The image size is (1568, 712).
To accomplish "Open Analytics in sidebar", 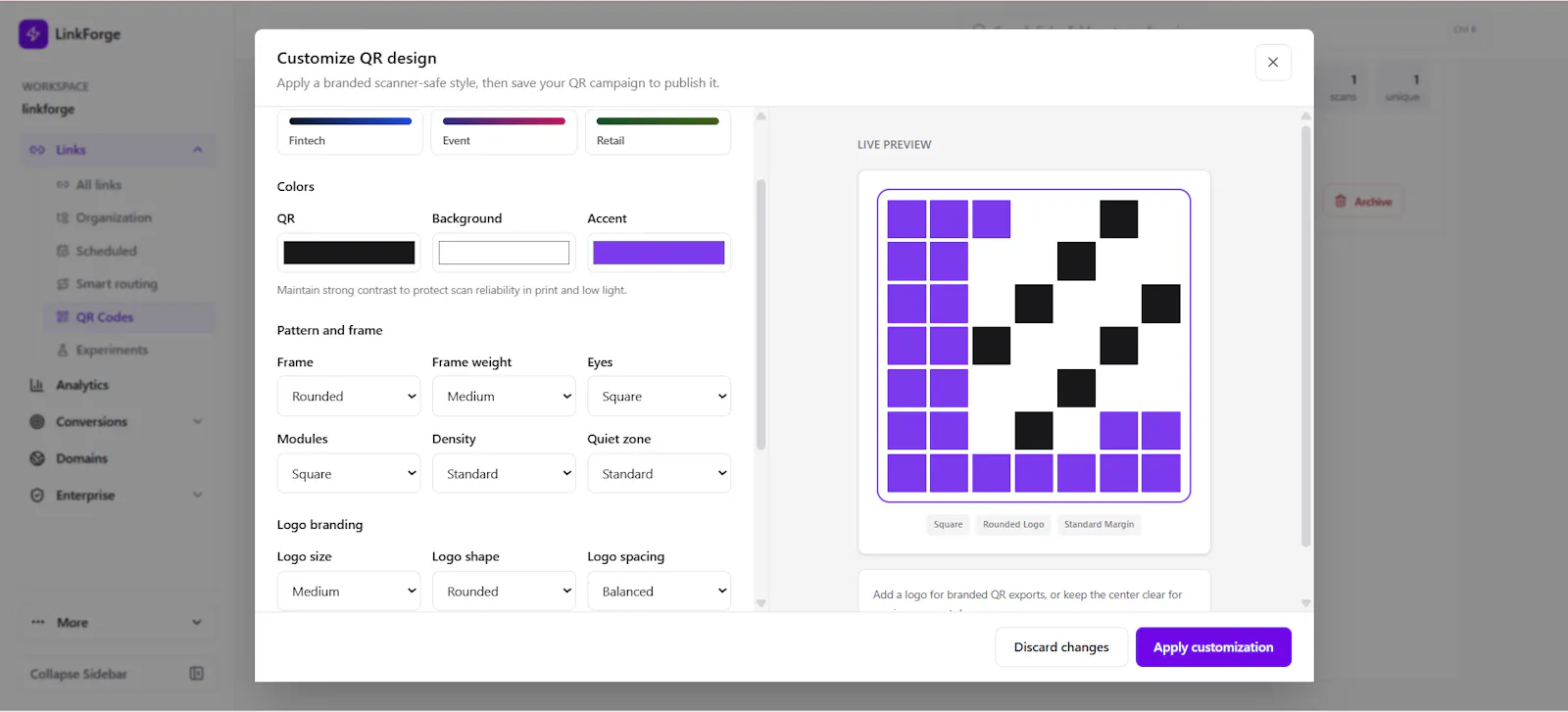I will tap(82, 385).
